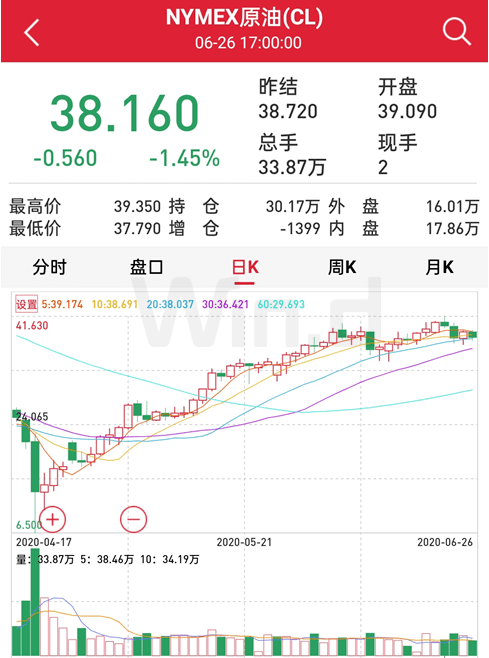
Task: Tap the 5-day MA value 39.174
Action: coord(62,304)
